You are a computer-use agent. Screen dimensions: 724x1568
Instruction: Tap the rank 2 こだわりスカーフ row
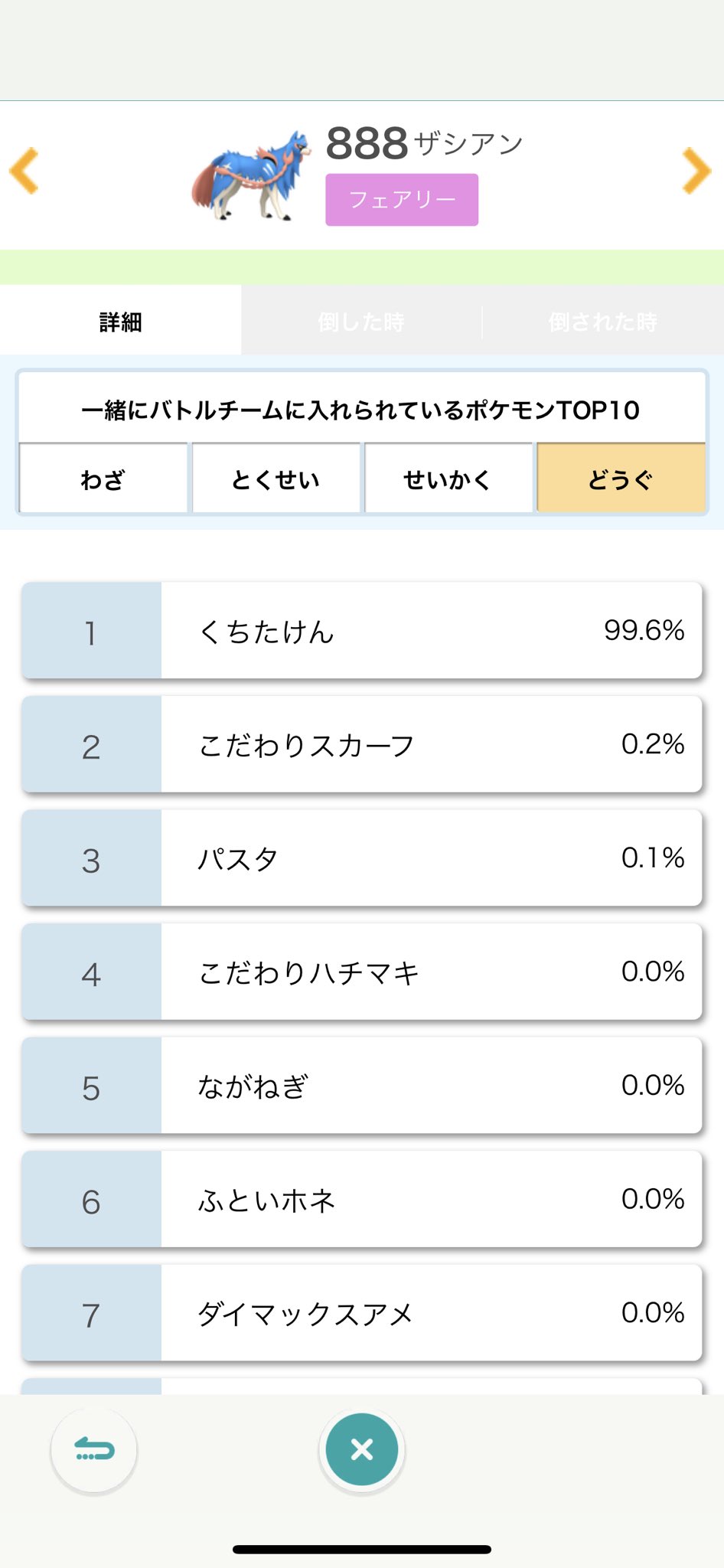pyautogui.click(x=361, y=744)
